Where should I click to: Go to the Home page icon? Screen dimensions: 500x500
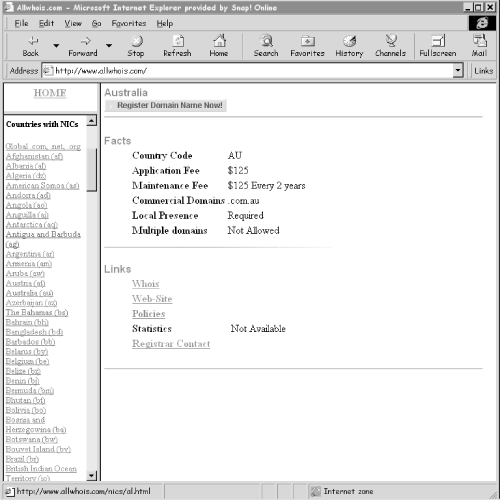coord(219,46)
